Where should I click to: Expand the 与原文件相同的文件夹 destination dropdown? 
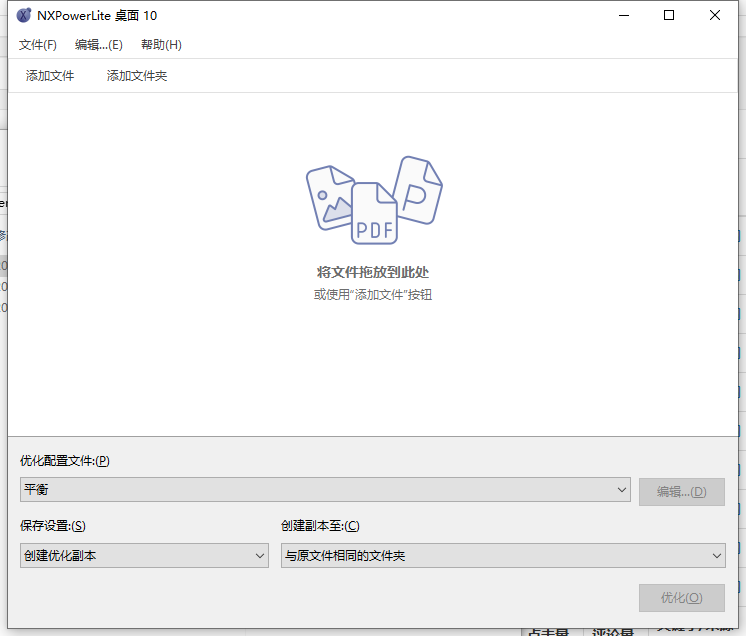coord(503,556)
